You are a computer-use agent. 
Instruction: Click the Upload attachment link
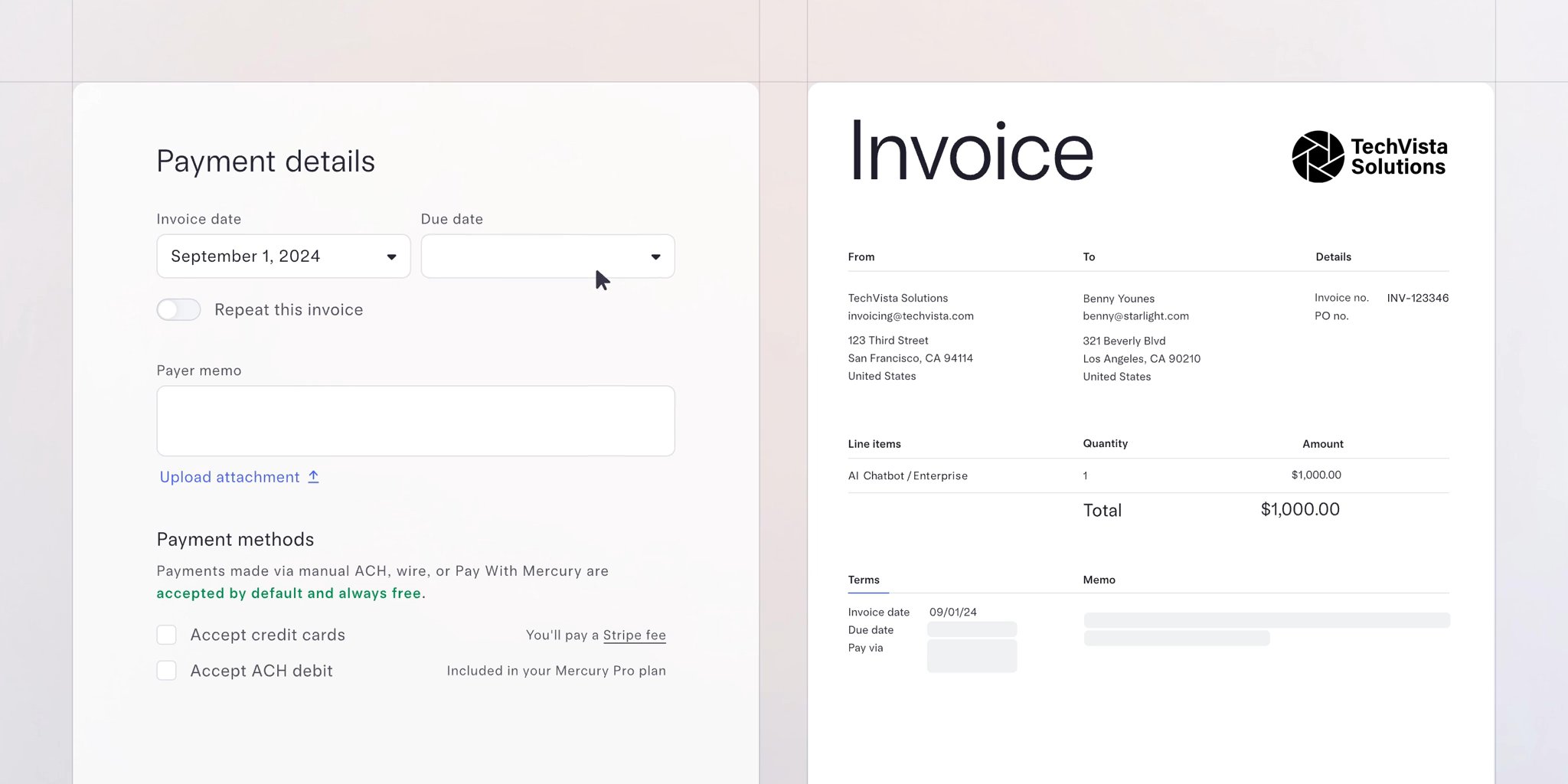click(229, 476)
